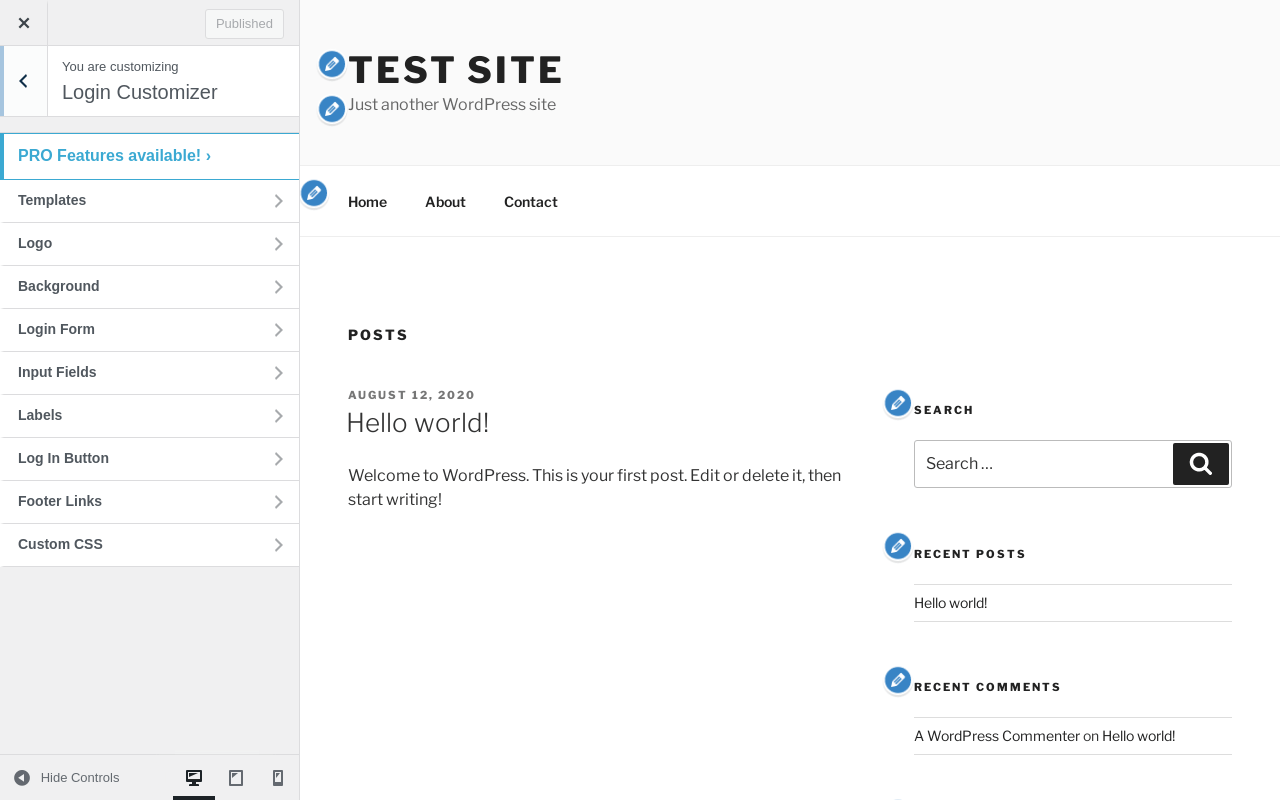Open the Custom CSS section
This screenshot has width=1280, height=800.
150,545
